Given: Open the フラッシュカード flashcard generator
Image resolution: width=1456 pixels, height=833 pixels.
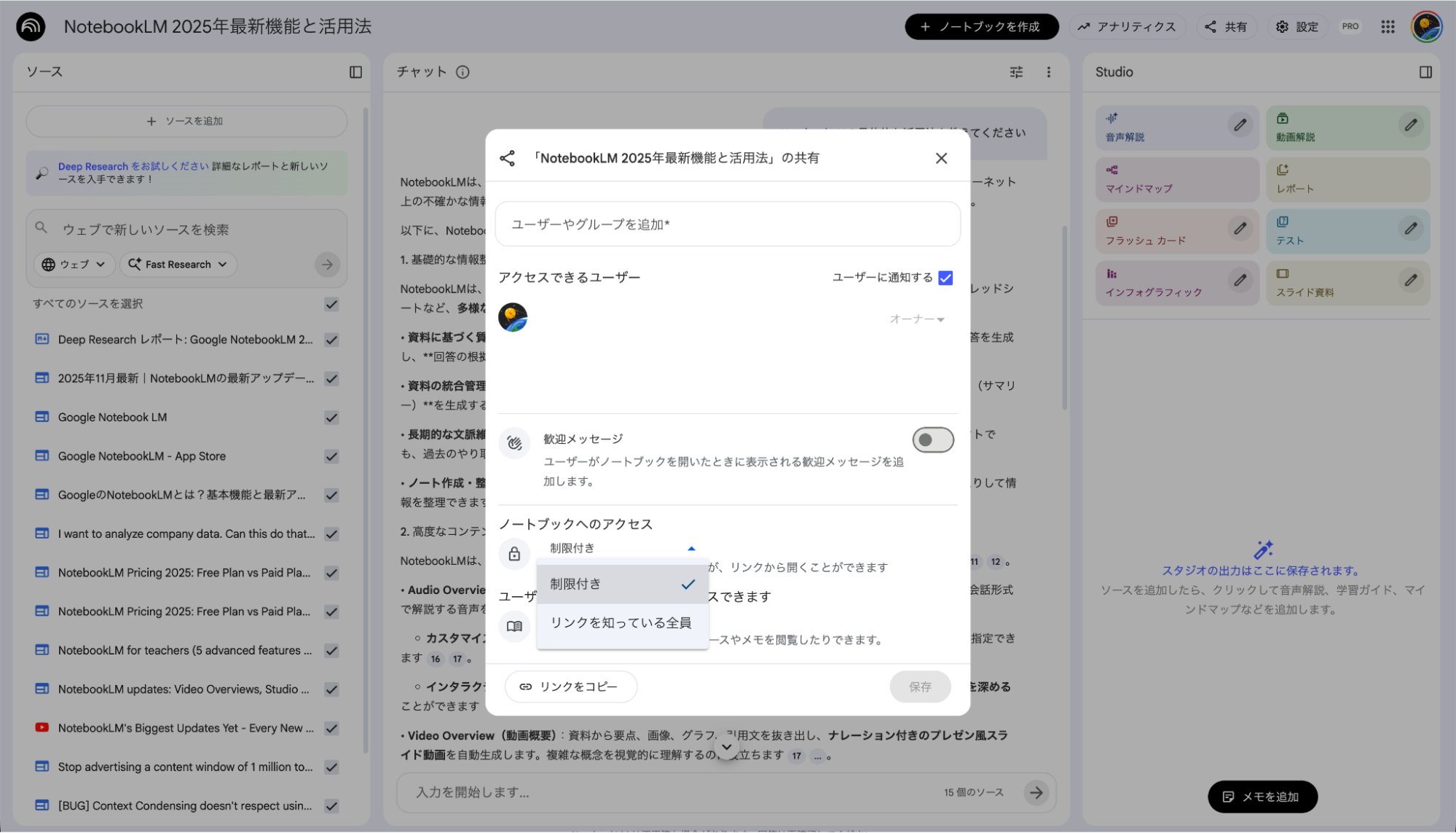Looking at the screenshot, I should tap(1146, 231).
